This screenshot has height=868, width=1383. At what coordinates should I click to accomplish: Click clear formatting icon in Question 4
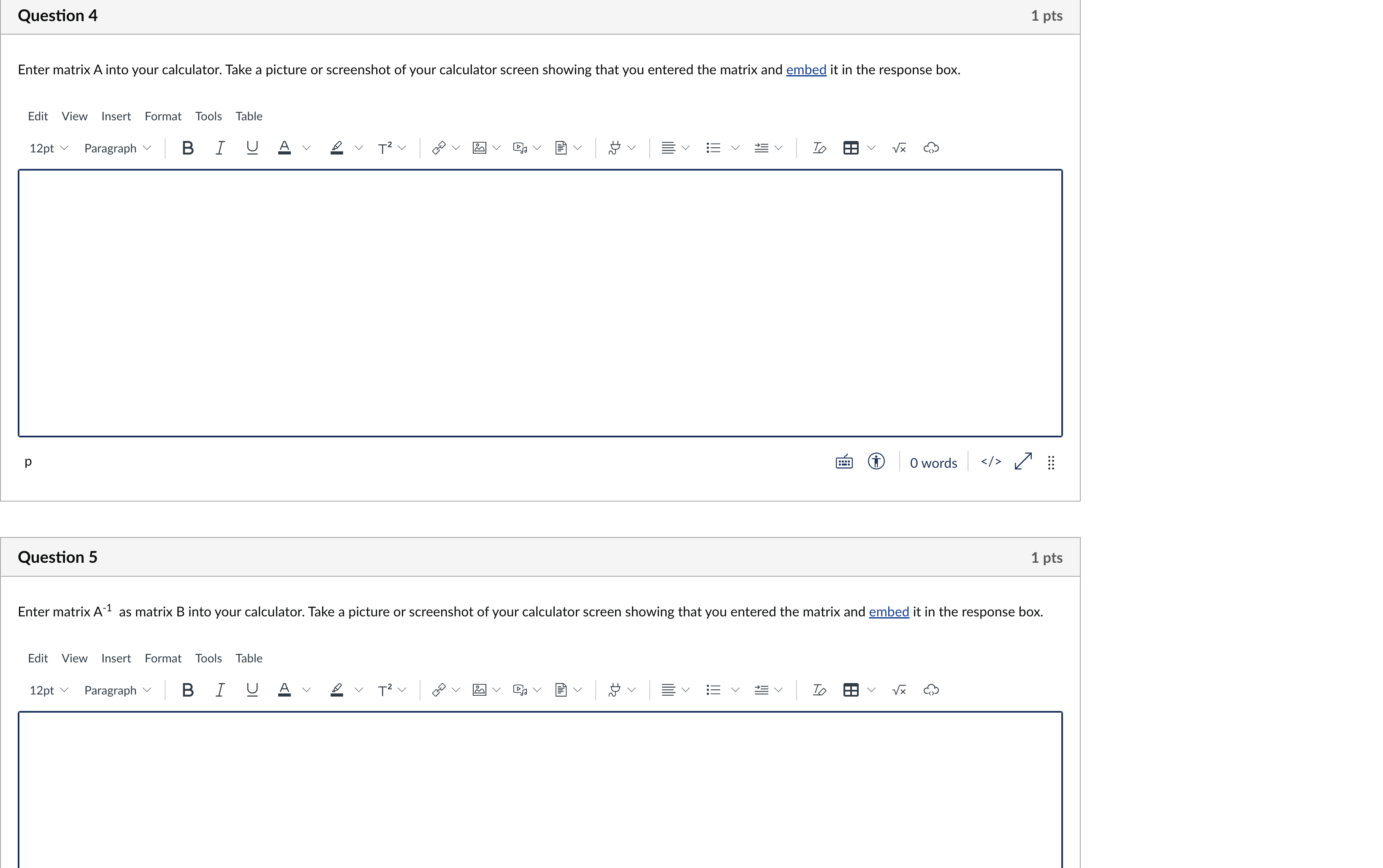(x=819, y=148)
